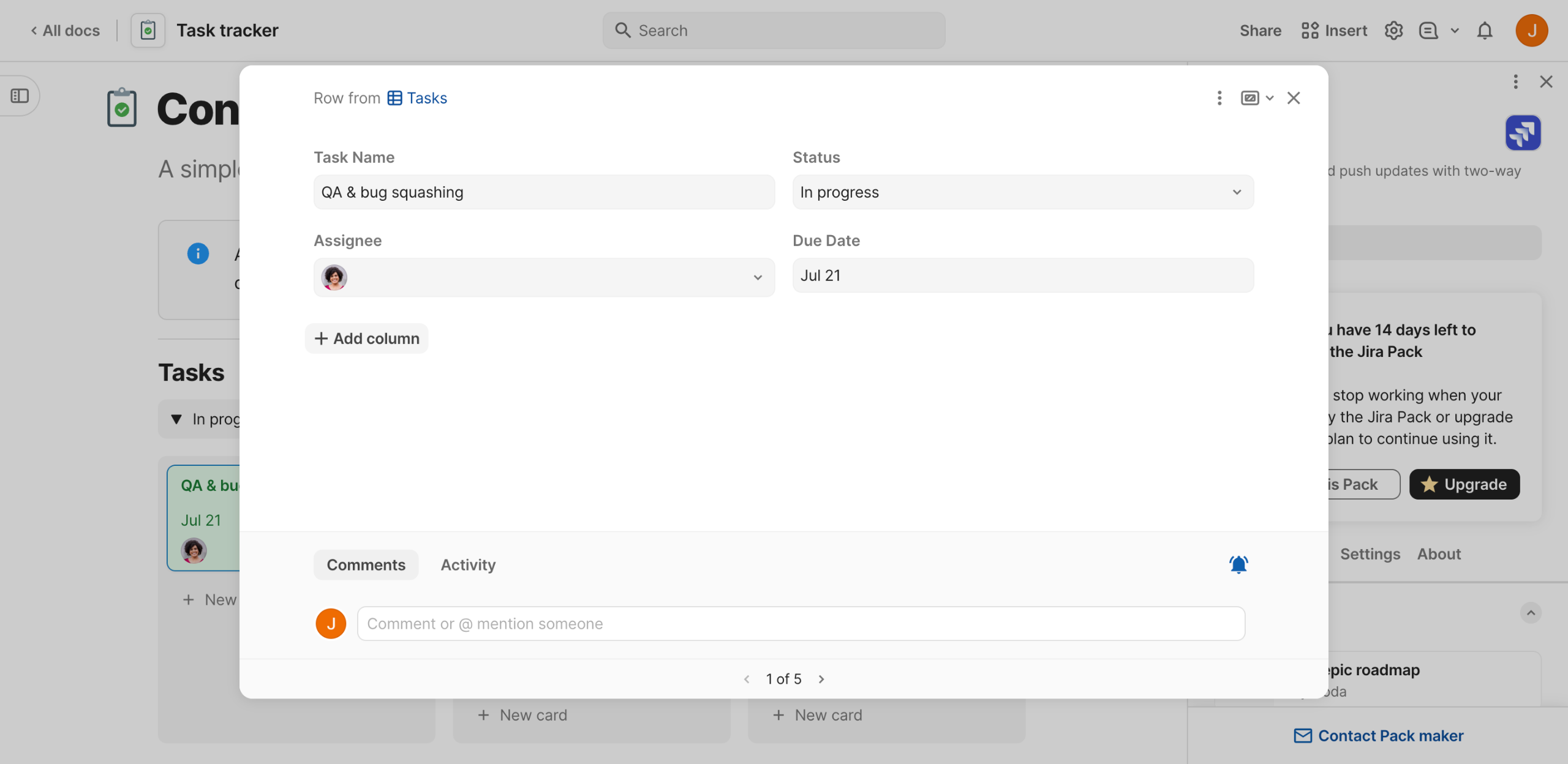Click the Task tracker doc icon
1568x764 pixels.
pos(148,31)
